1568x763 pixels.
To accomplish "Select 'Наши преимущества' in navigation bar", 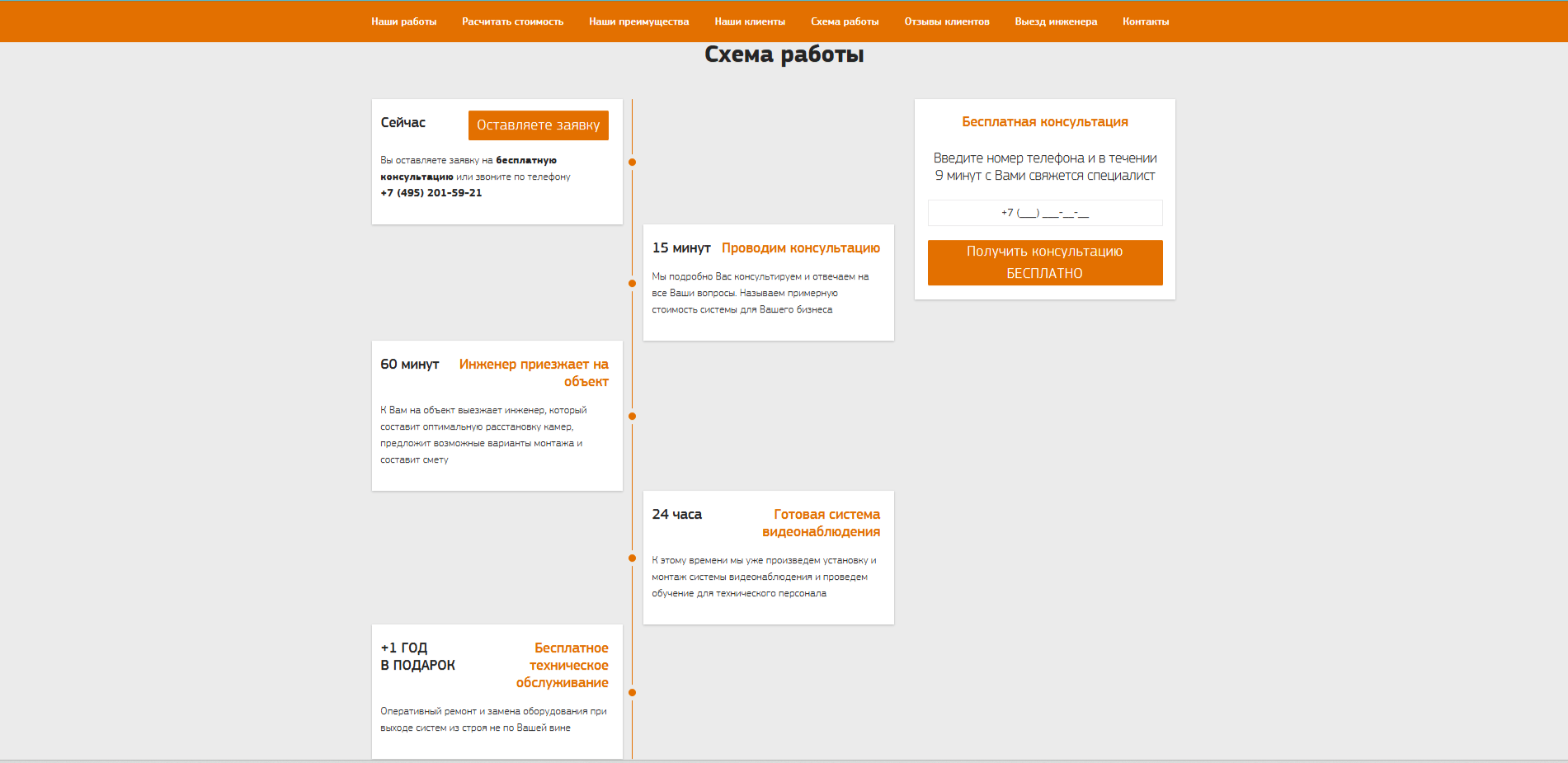I will (x=638, y=21).
